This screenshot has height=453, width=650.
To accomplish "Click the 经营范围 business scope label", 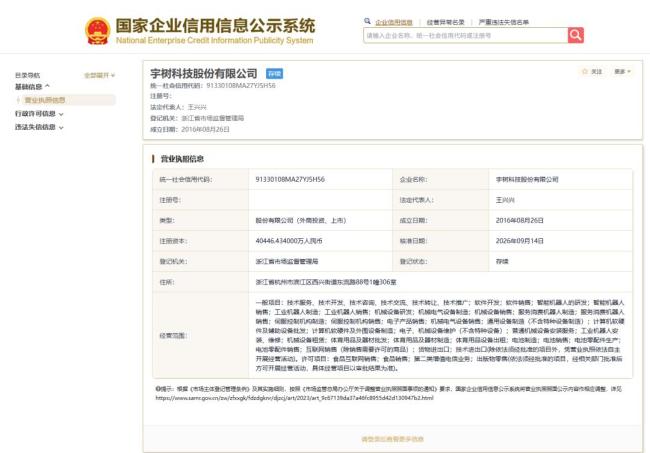I will [173, 335].
